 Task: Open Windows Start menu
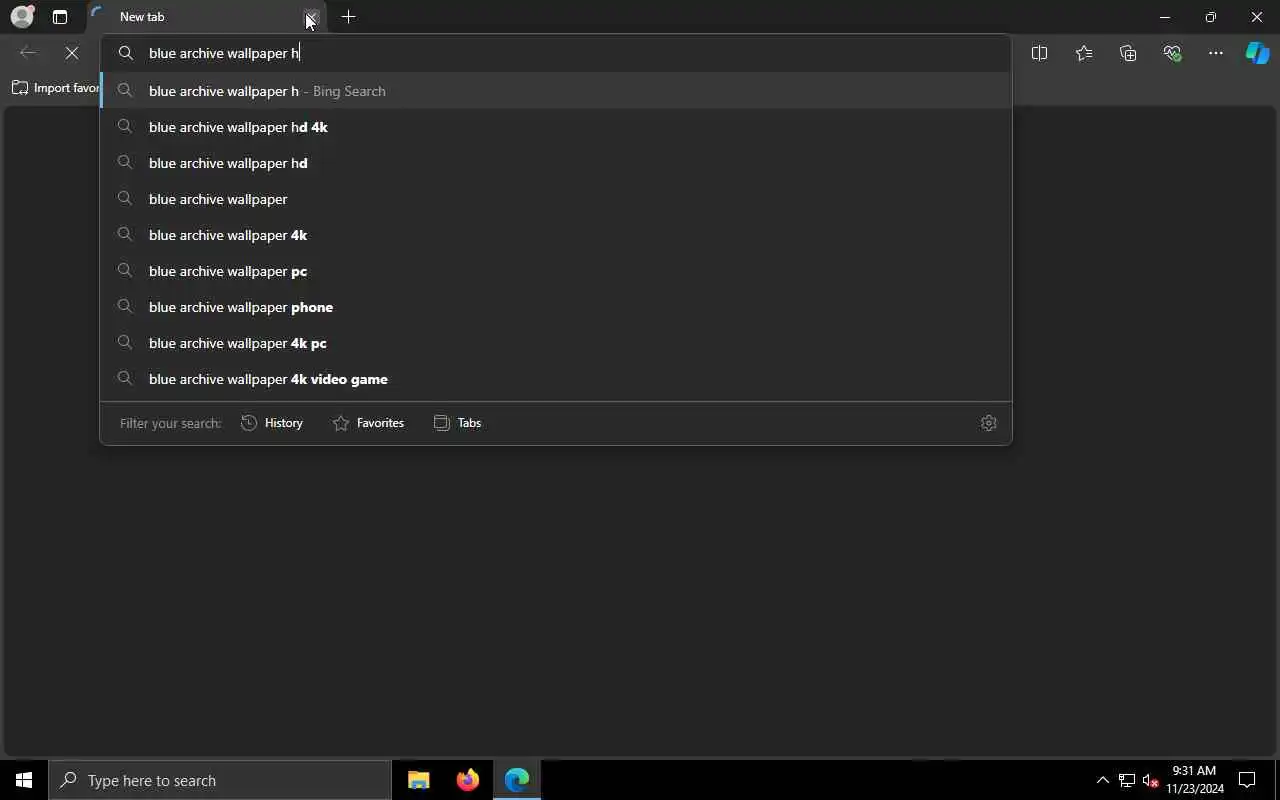(x=24, y=780)
